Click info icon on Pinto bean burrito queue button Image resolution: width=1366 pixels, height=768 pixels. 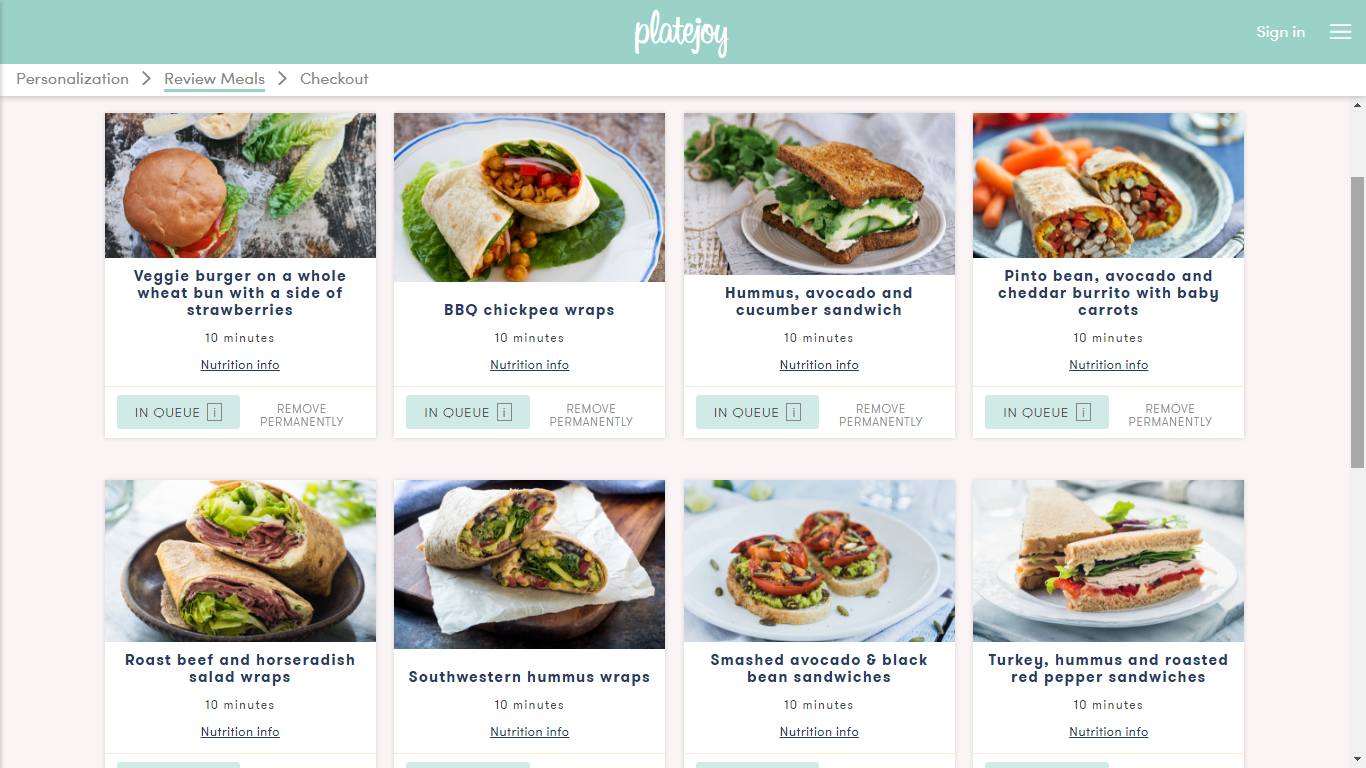coord(1083,412)
